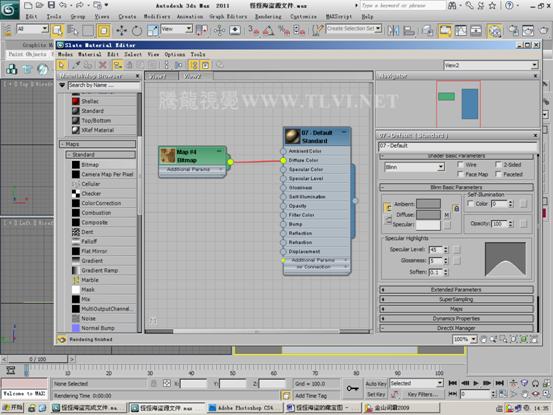The image size is (553, 415).
Task: Toggle the 2-Sided checkbox
Action: (x=498, y=164)
